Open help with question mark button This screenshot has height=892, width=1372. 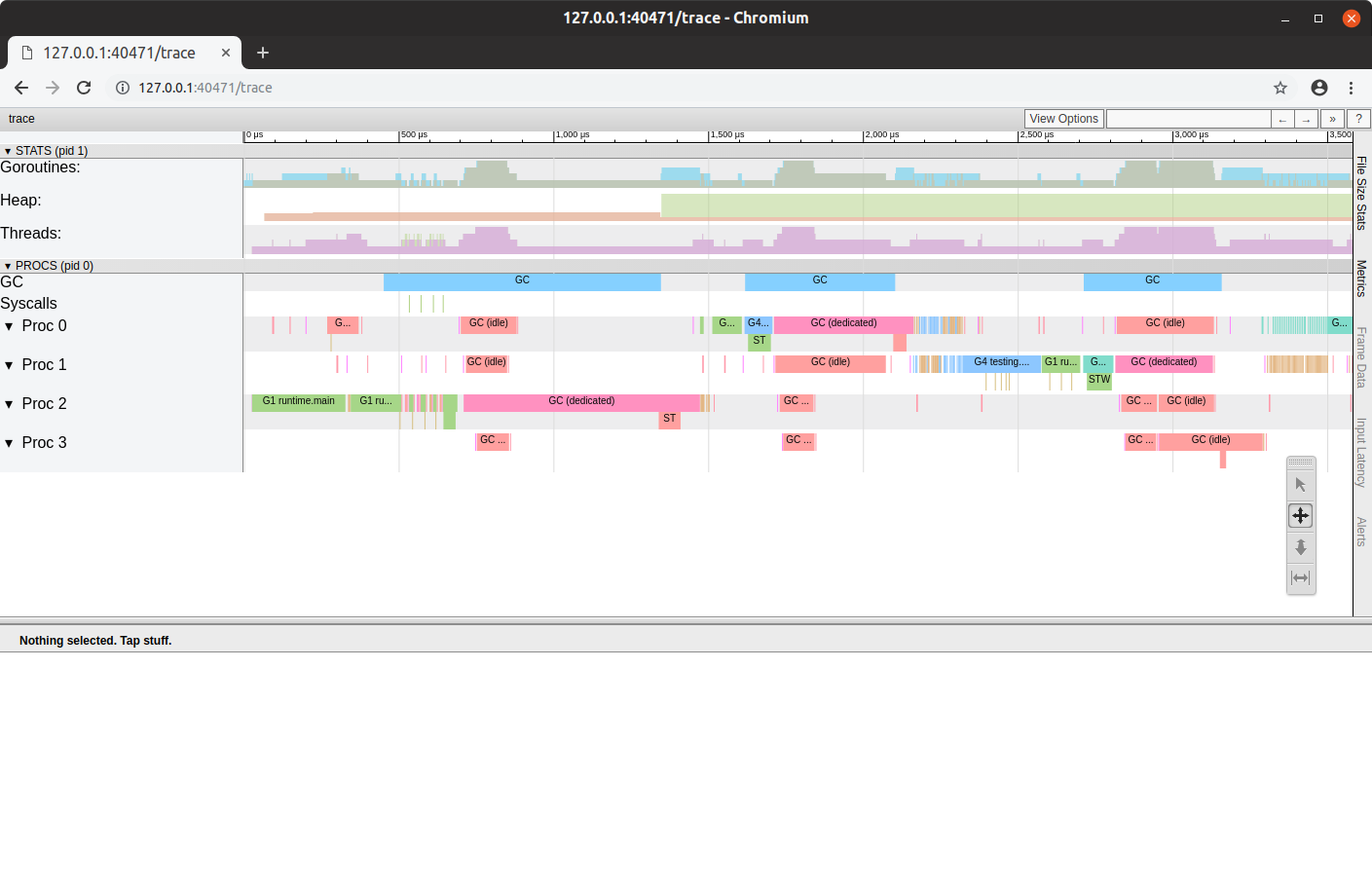[x=1357, y=119]
